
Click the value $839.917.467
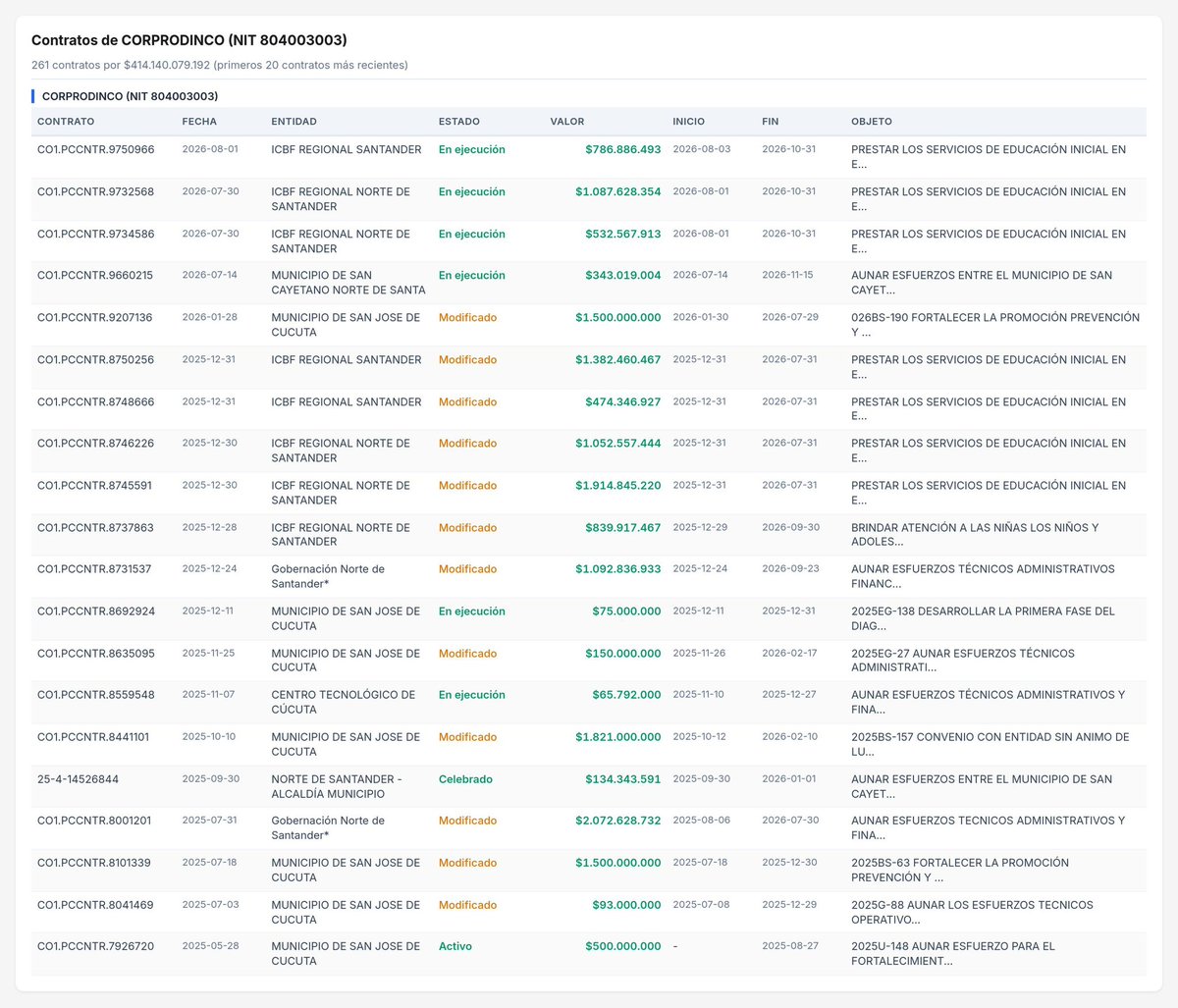click(623, 527)
